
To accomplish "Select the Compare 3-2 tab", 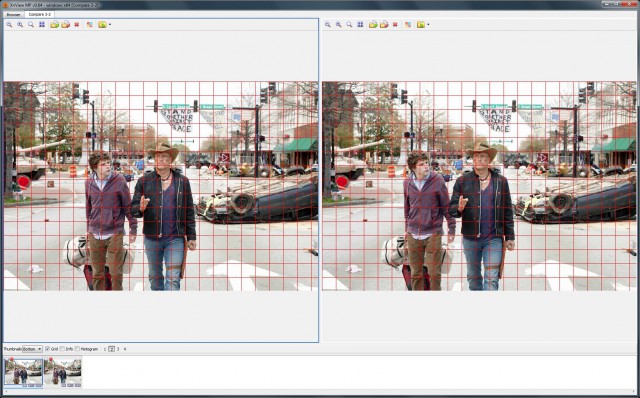I will point(40,14).
